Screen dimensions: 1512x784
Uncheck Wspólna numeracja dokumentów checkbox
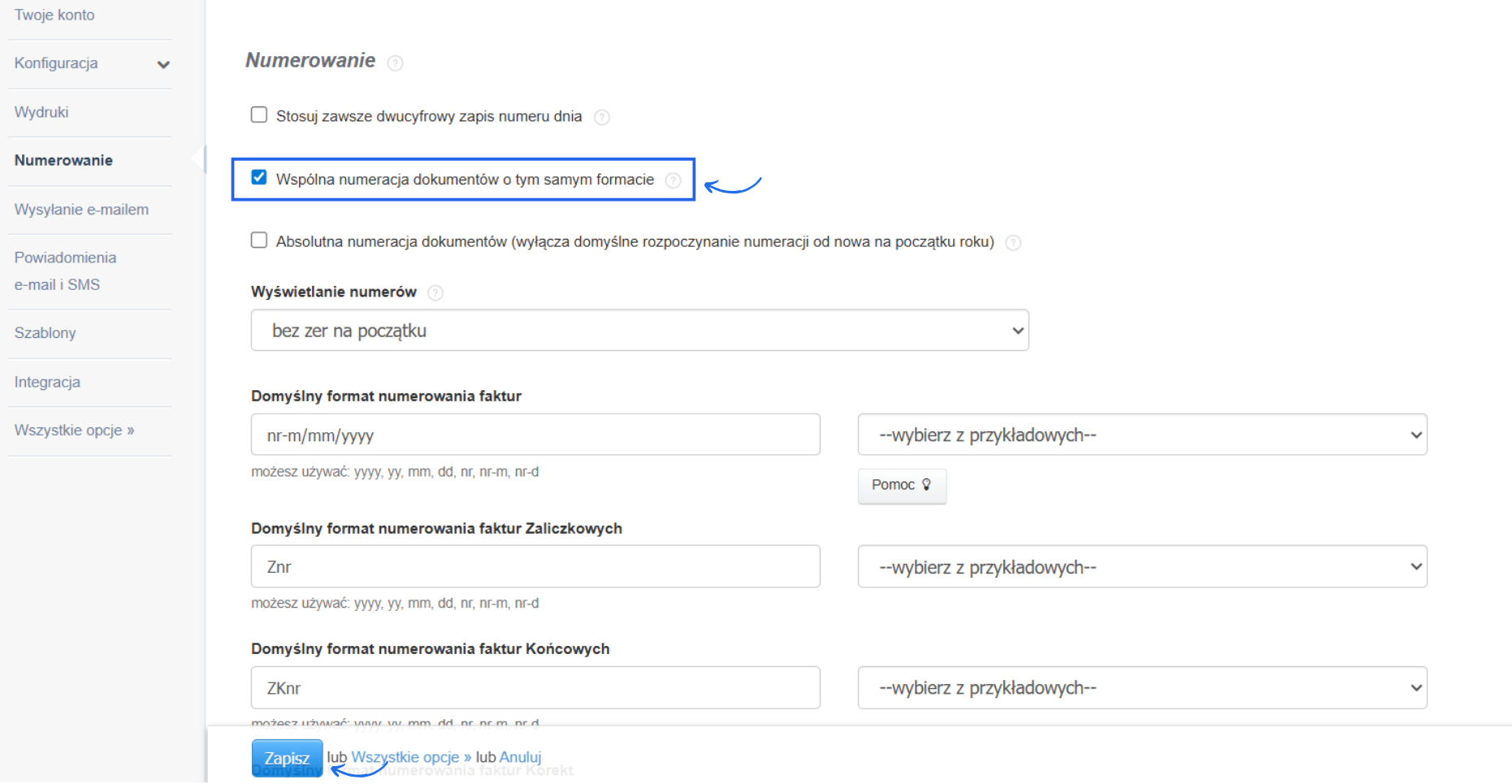click(x=259, y=178)
